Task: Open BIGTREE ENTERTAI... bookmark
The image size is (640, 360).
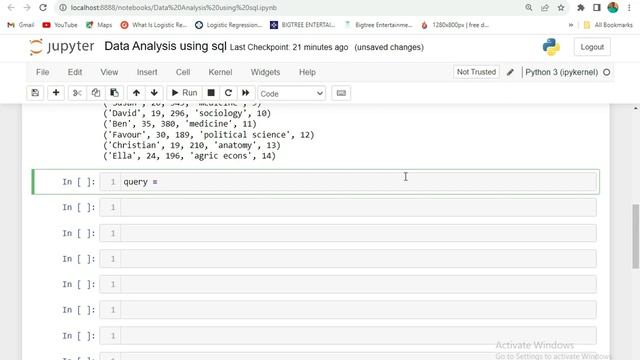Action: (x=302, y=25)
